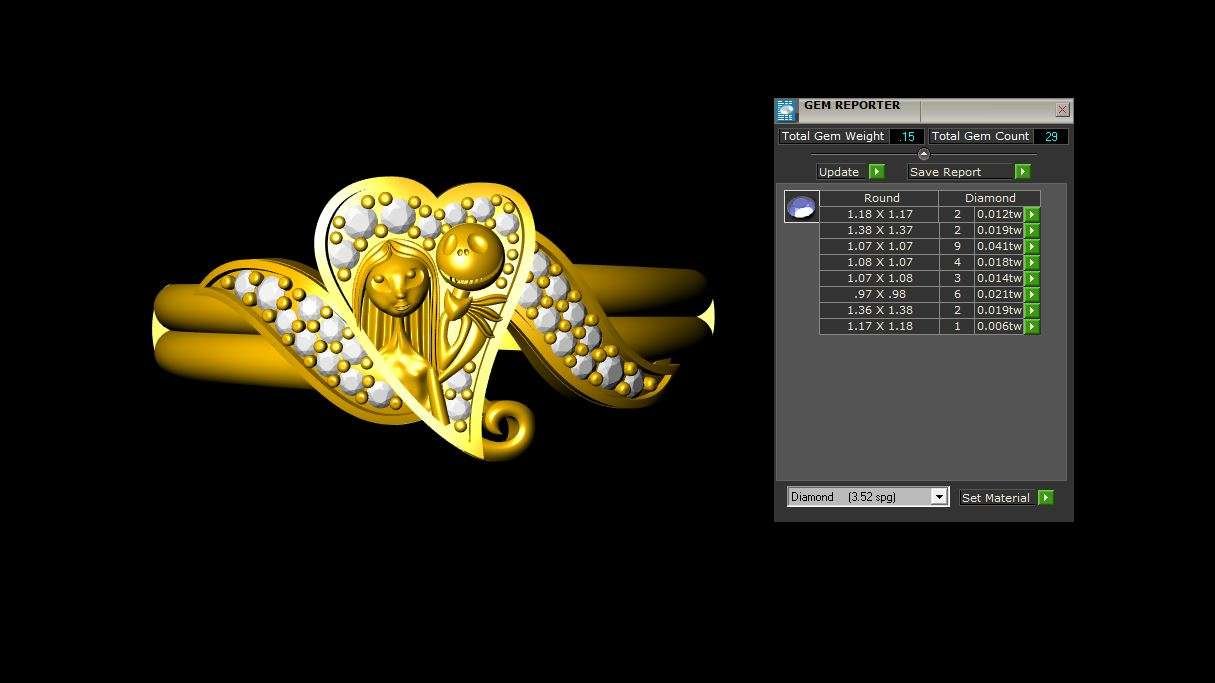Open the Diamond material dropdown
Screen dimensions: 1215x683
coord(938,497)
